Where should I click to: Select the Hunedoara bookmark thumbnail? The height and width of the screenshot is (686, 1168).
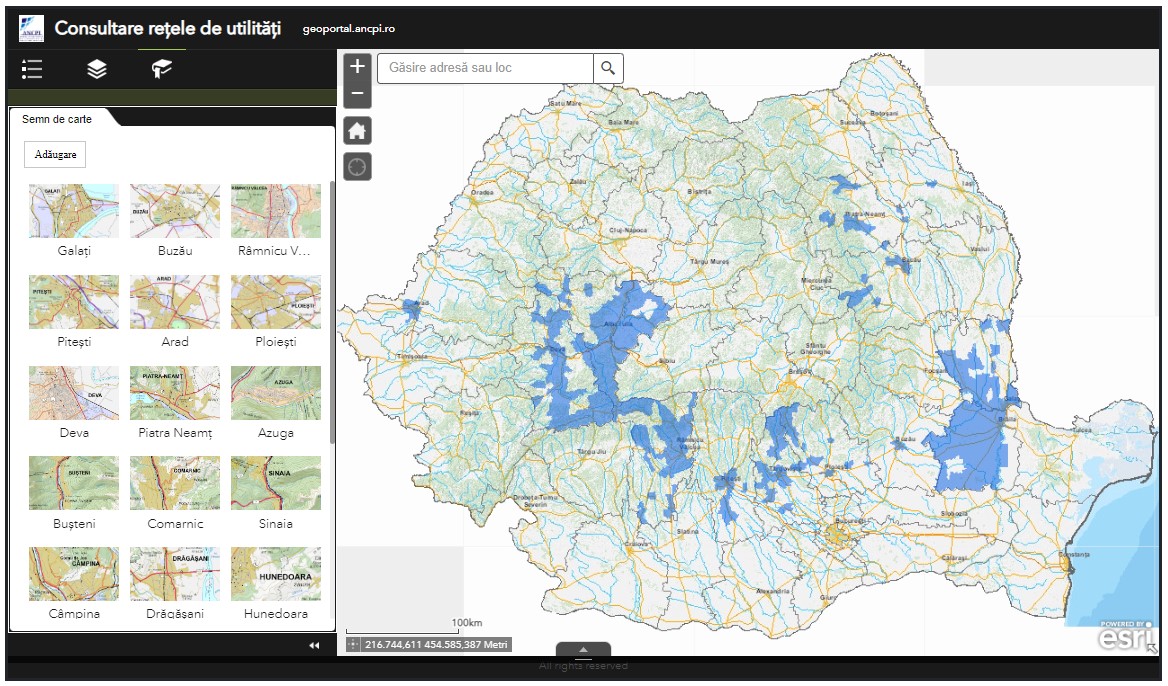(276, 574)
